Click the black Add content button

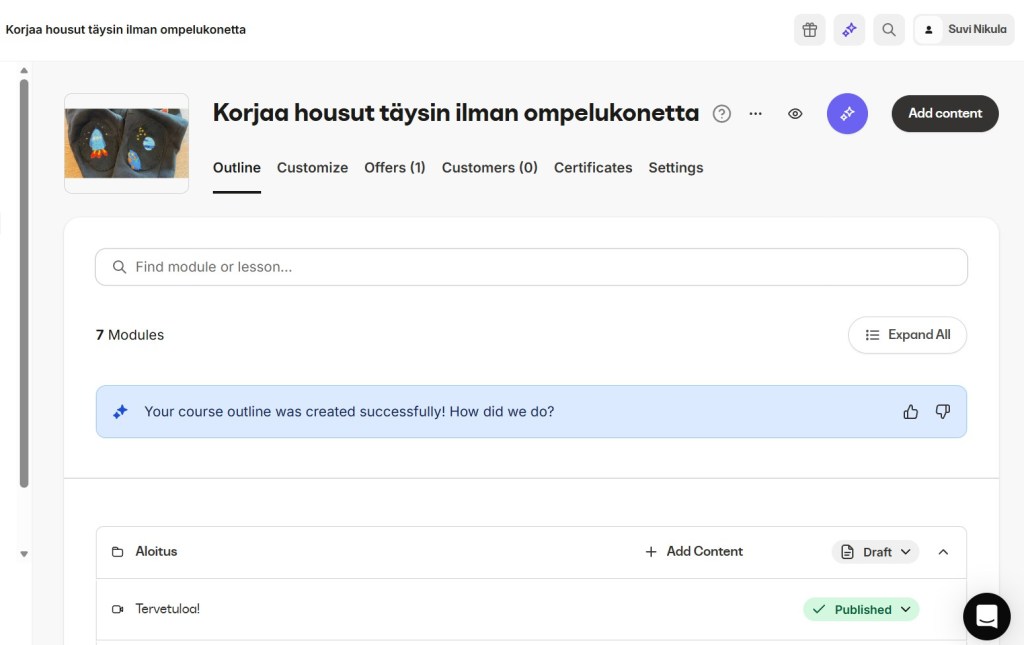tap(945, 114)
